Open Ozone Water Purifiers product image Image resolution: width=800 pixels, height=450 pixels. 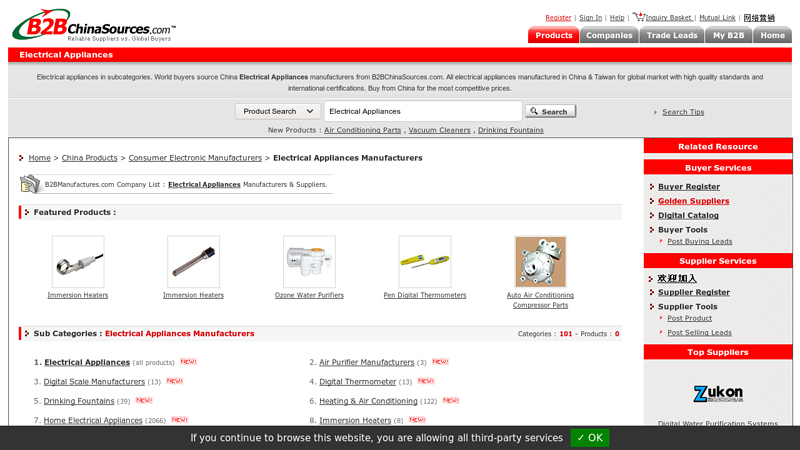point(309,261)
